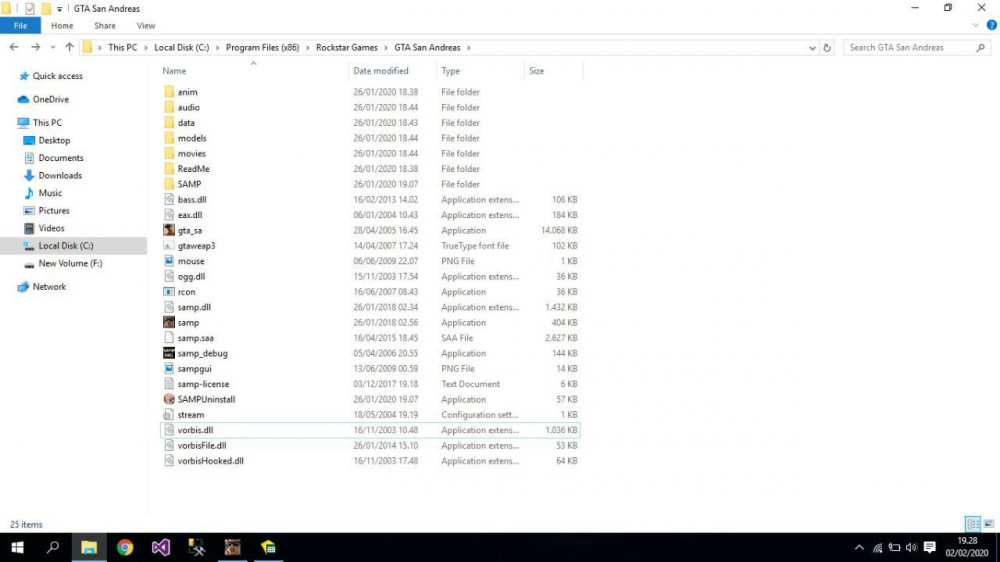Open the View ribbon tab

[145, 26]
